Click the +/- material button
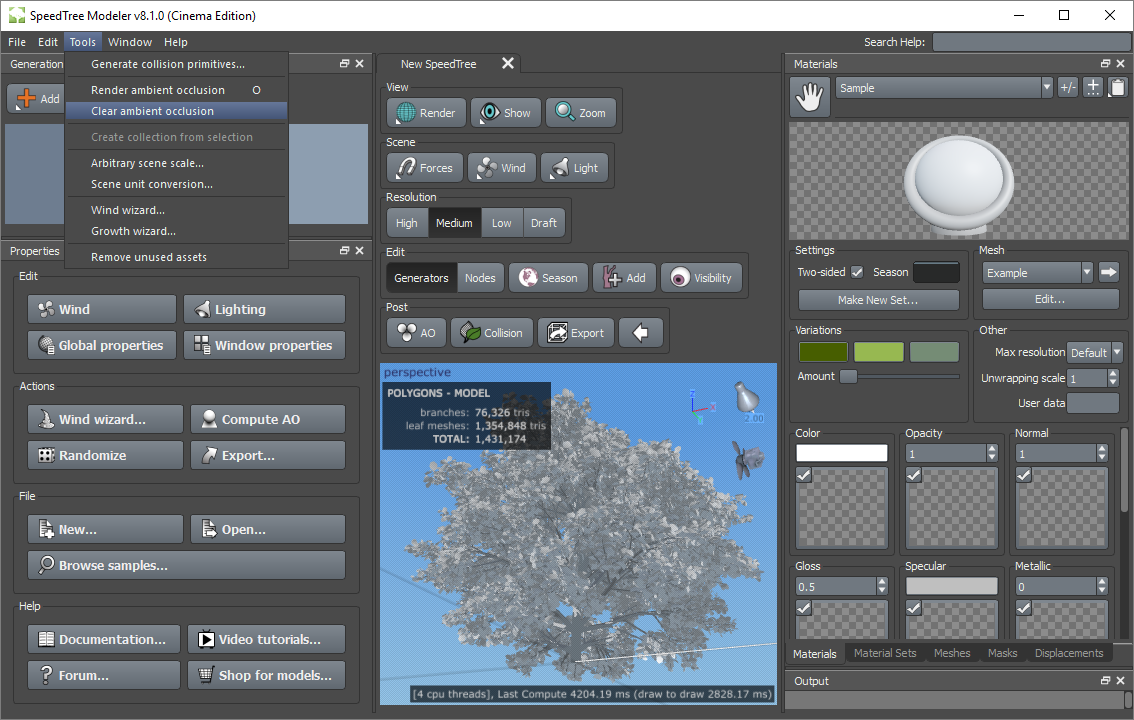The height and width of the screenshot is (720, 1134). coord(1067,87)
